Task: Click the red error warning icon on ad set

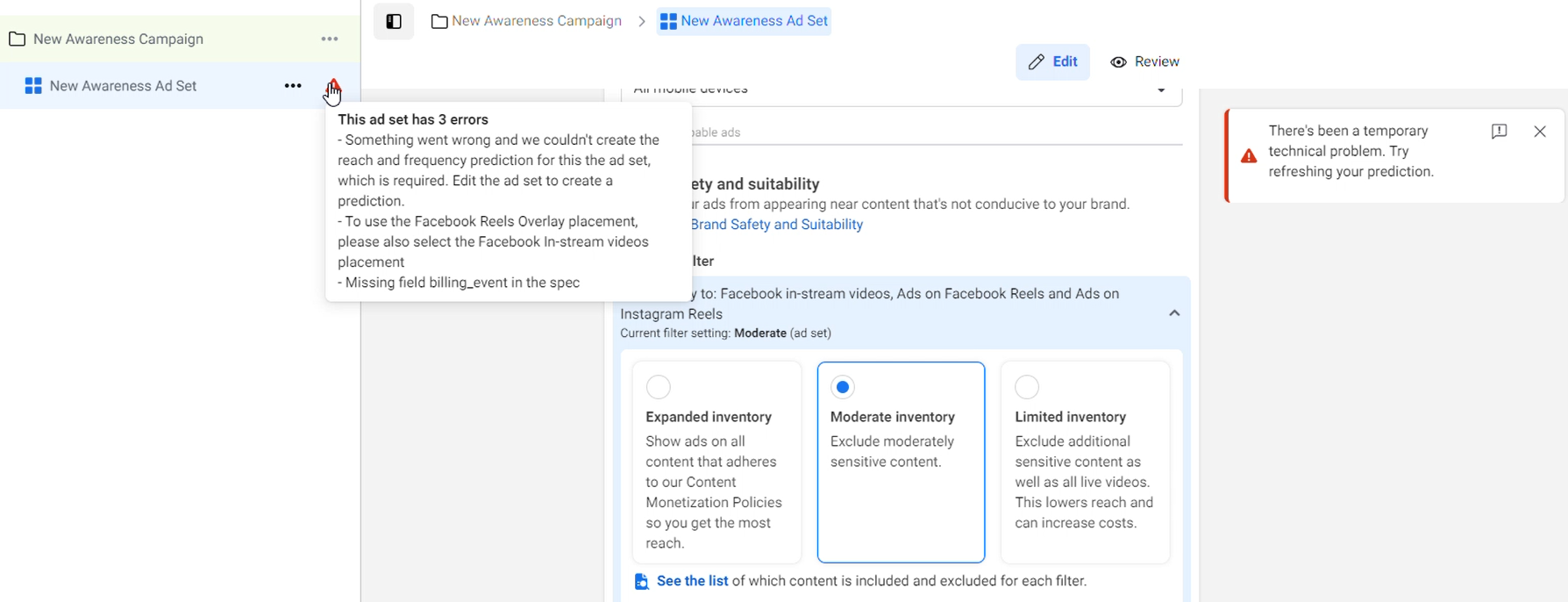Action: pos(333,85)
